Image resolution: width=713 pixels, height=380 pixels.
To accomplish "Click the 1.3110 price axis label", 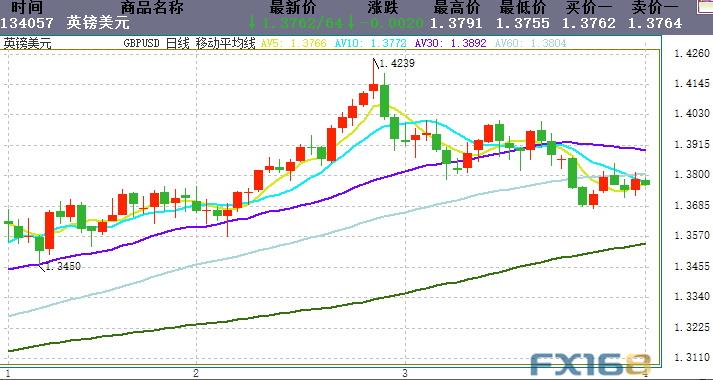I will pyautogui.click(x=691, y=358).
